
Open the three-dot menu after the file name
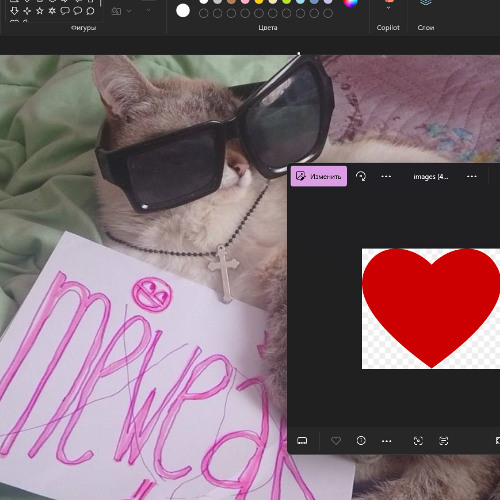[x=472, y=176]
